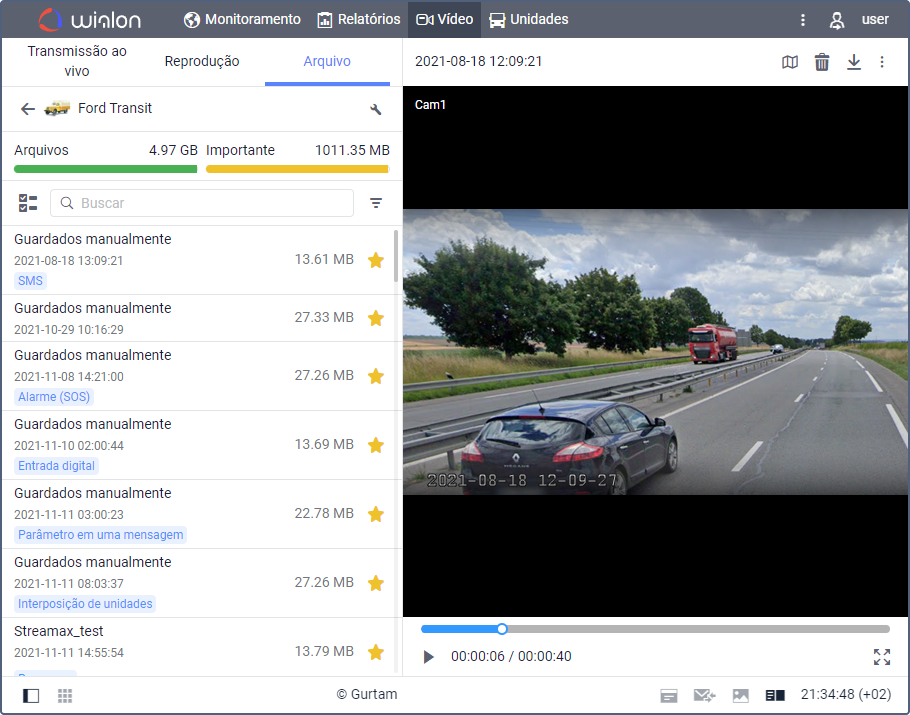
Task: Enter fullscreen mode for the video
Action: pos(882,657)
